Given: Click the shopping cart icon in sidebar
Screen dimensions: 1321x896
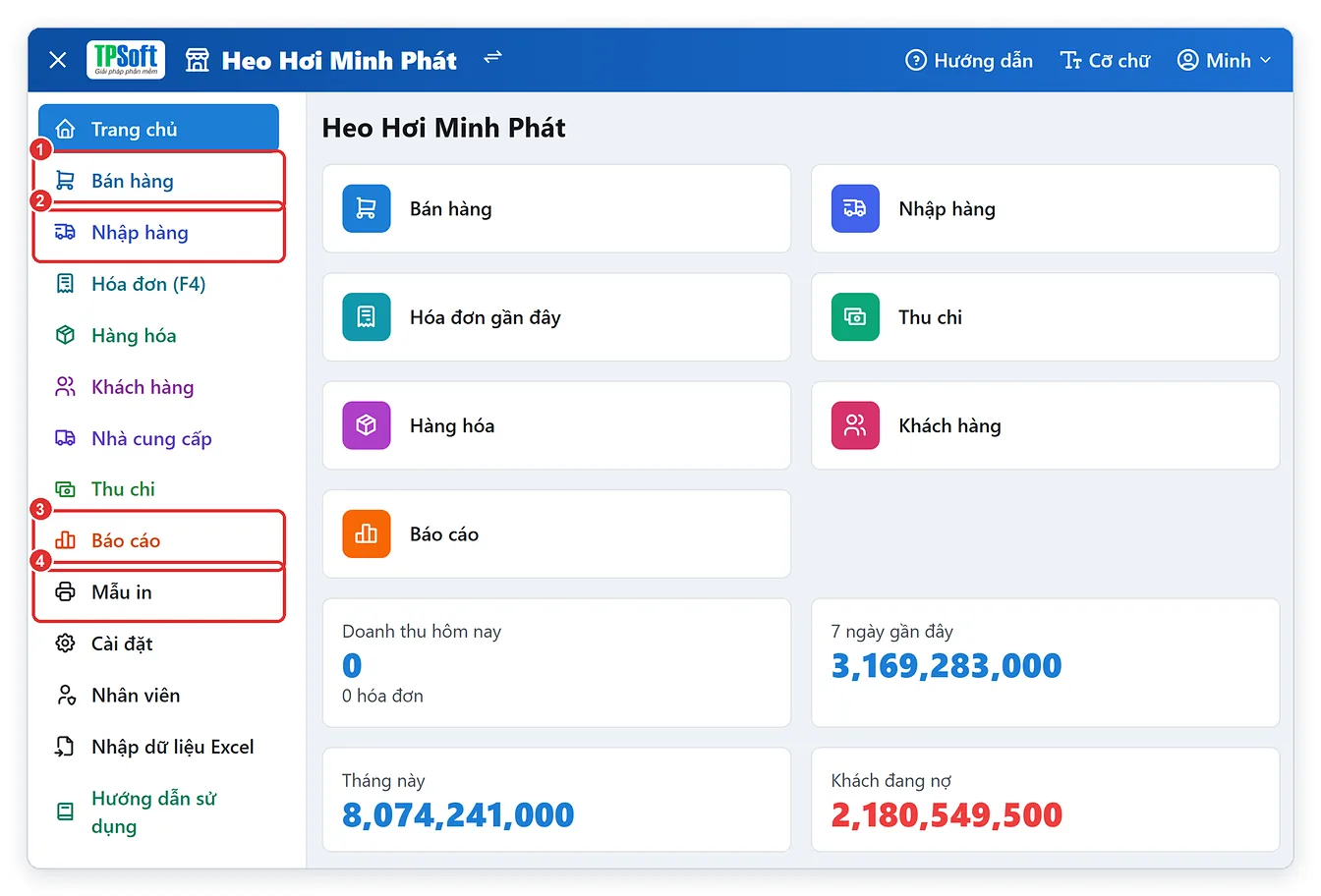Looking at the screenshot, I should [65, 181].
